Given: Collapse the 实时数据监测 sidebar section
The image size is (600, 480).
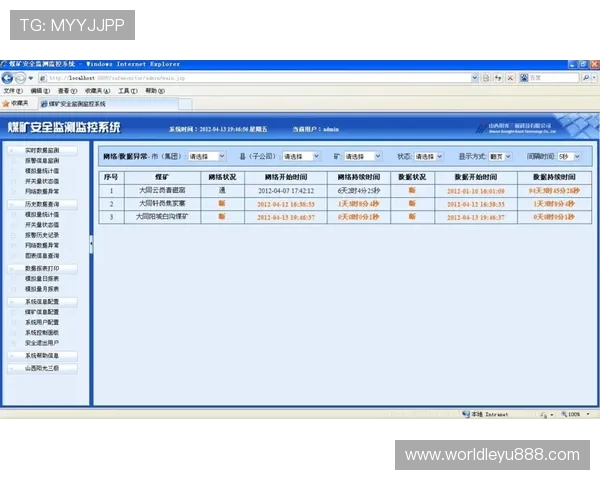Looking at the screenshot, I should click(42, 150).
